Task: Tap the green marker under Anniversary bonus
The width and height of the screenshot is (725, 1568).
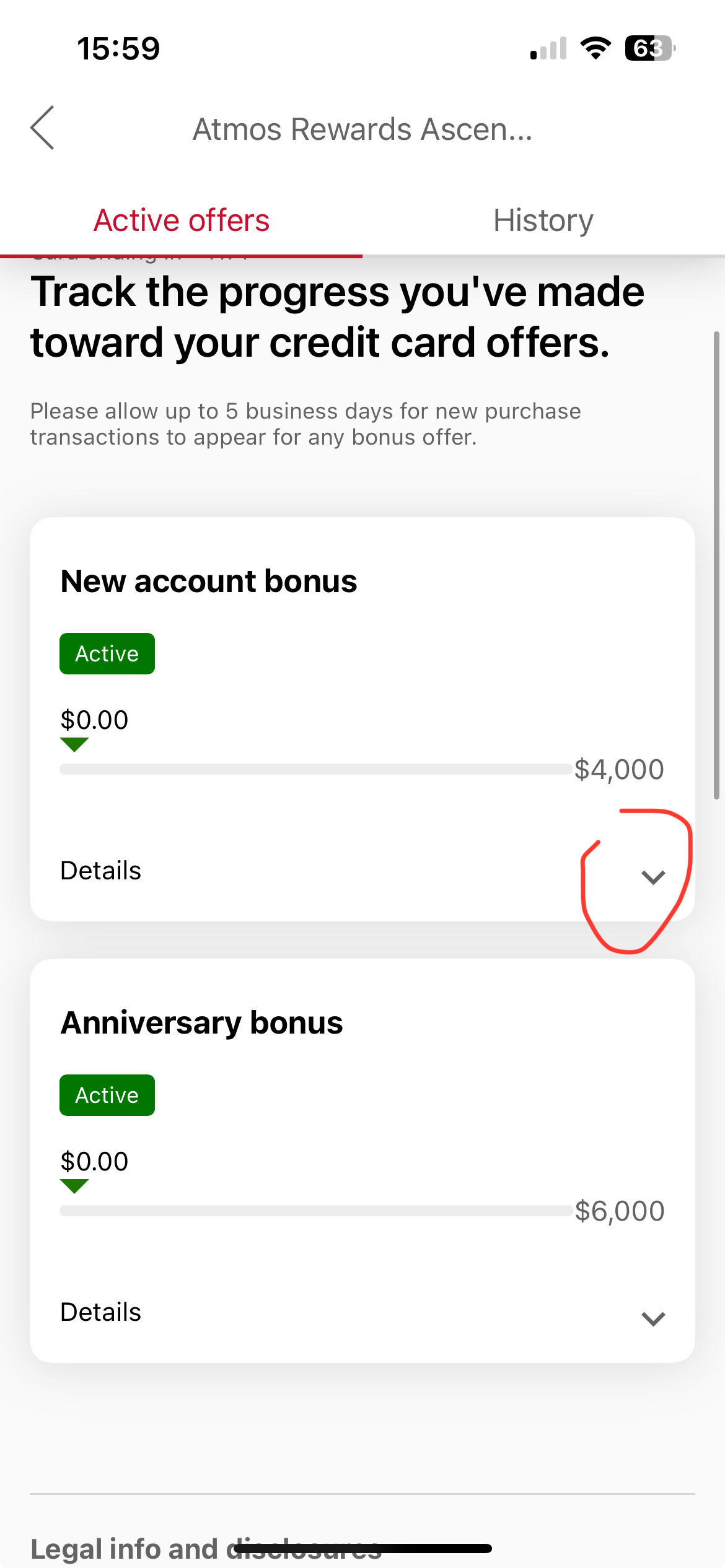Action: pyautogui.click(x=74, y=1186)
